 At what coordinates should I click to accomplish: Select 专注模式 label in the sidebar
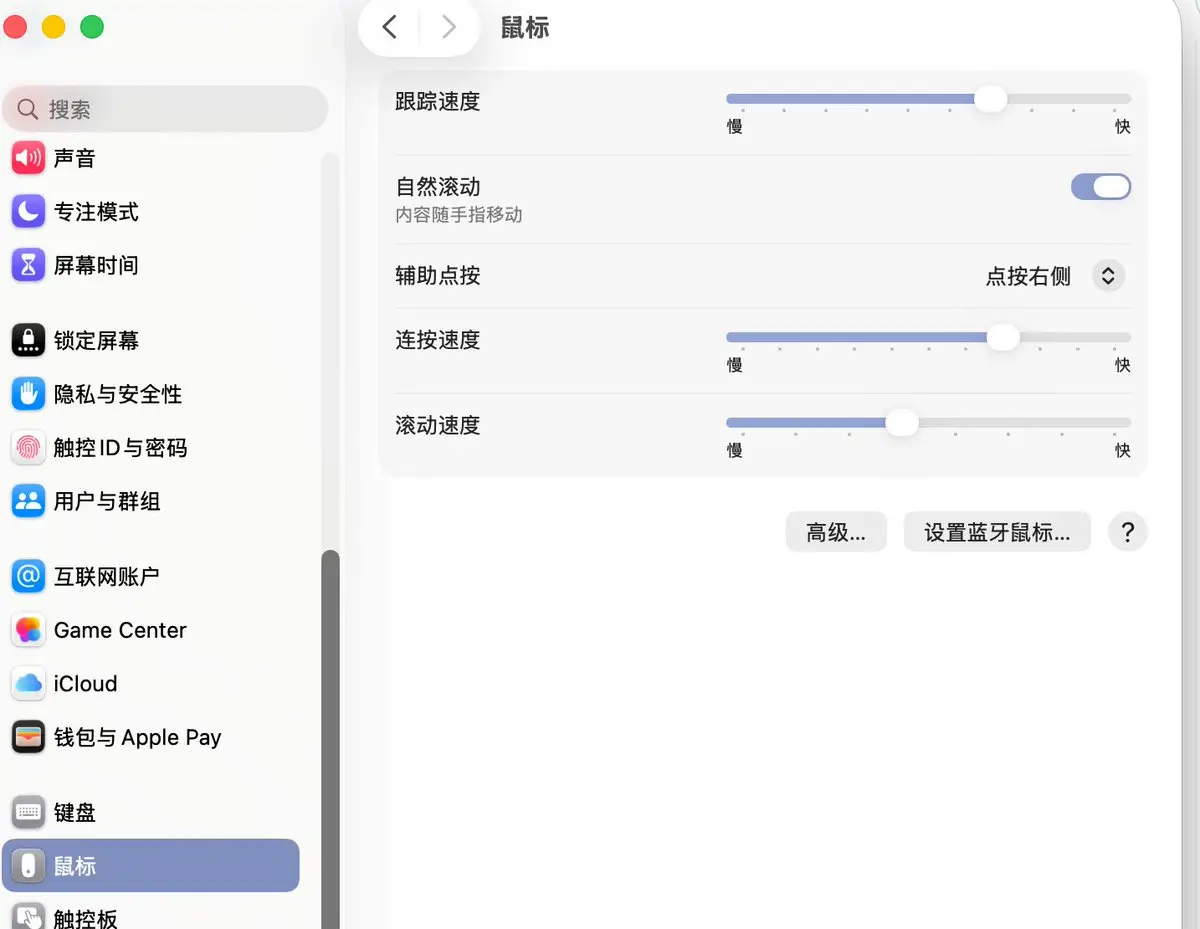tap(96, 212)
